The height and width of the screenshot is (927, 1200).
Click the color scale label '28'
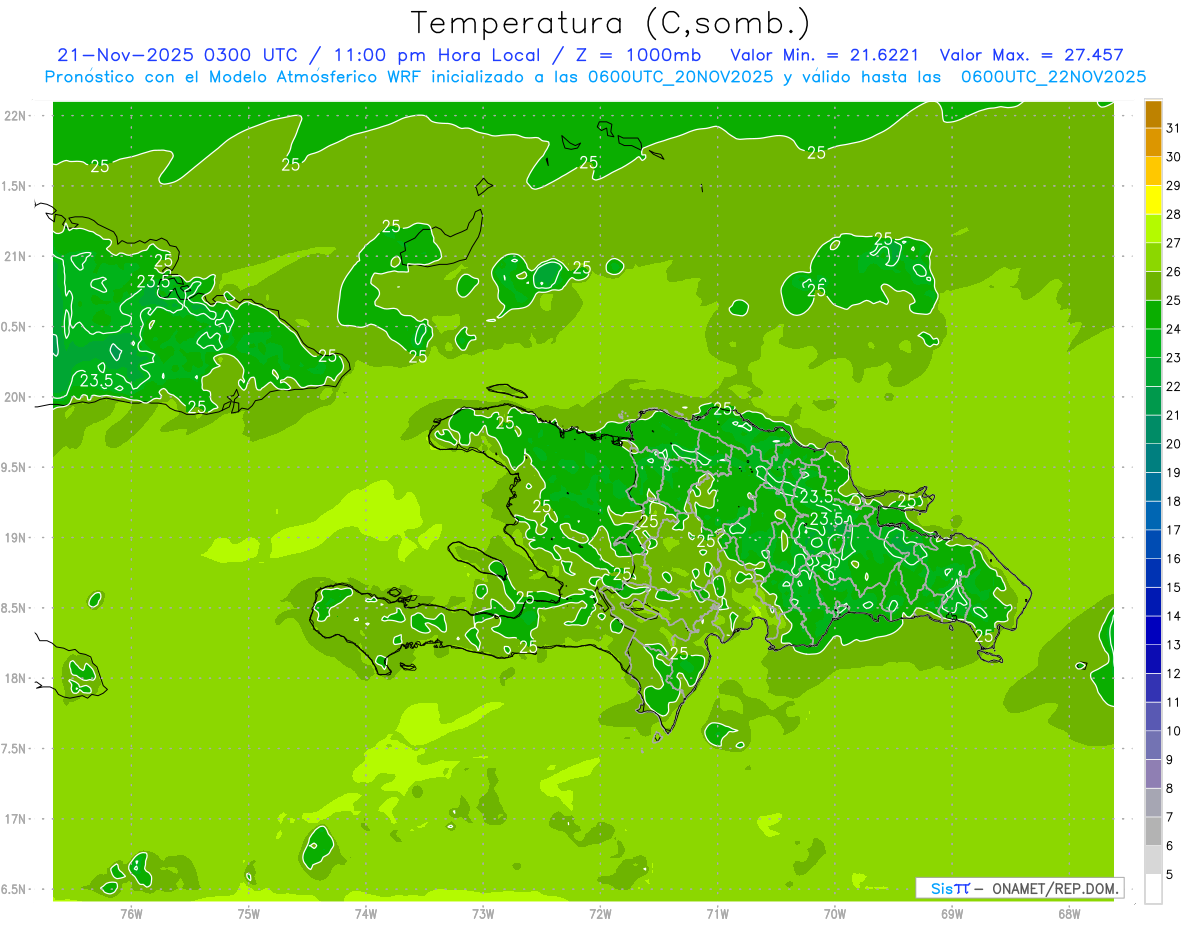(x=1173, y=214)
